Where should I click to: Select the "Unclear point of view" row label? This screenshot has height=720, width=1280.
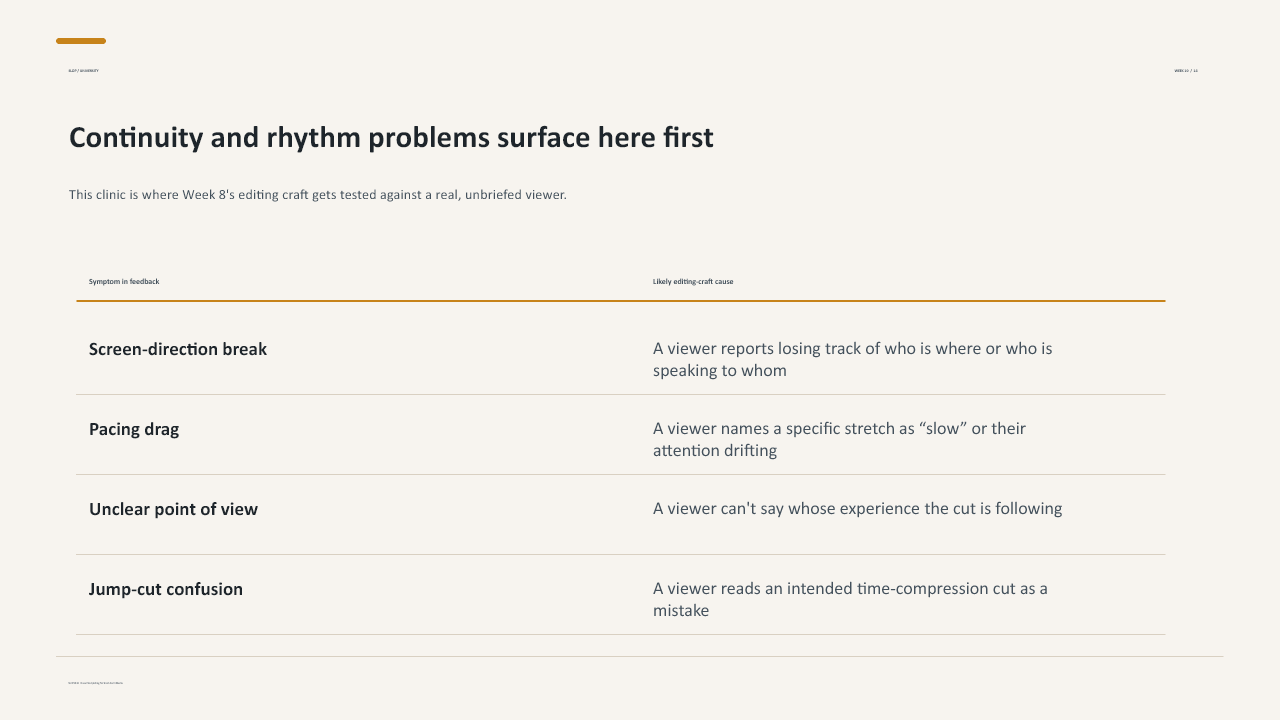(x=173, y=509)
